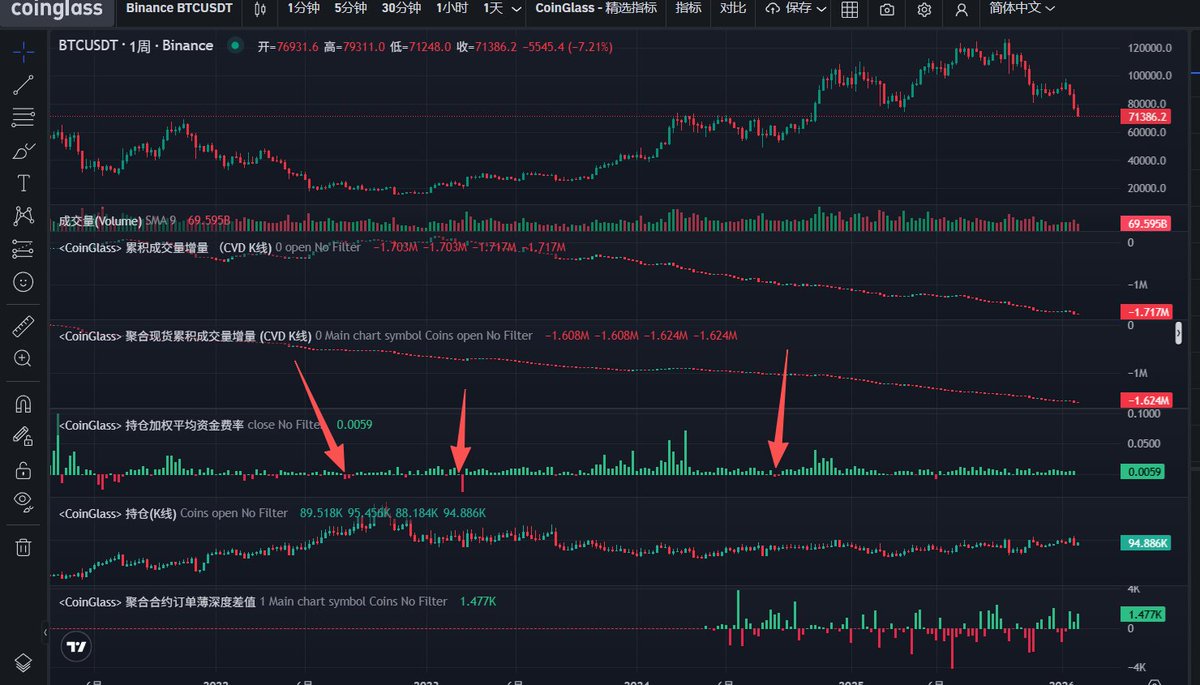This screenshot has height=685, width=1200.
Task: Select the ruler measure tool
Action: [x=23, y=325]
